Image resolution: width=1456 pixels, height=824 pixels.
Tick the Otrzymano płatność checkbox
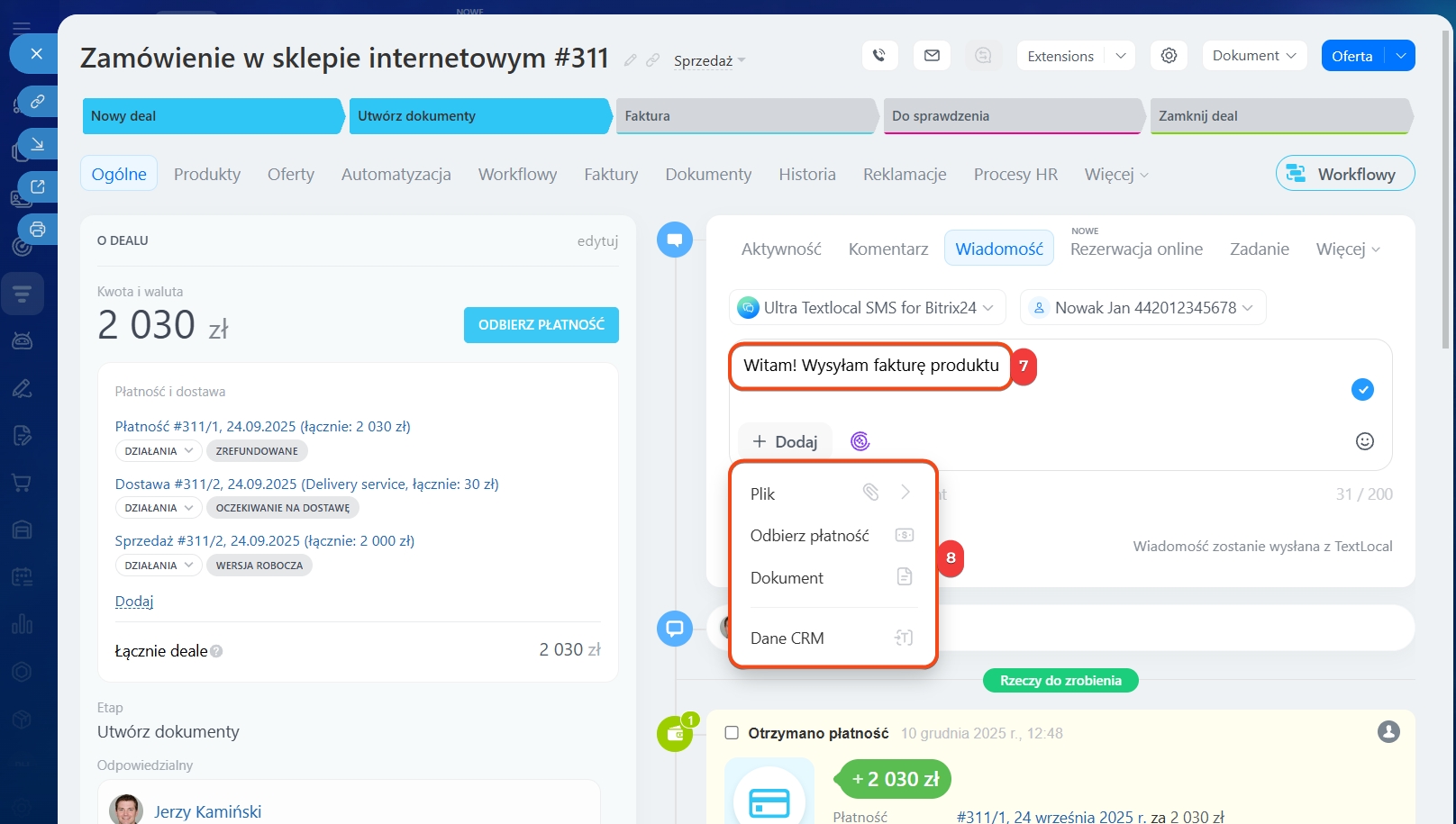[732, 733]
